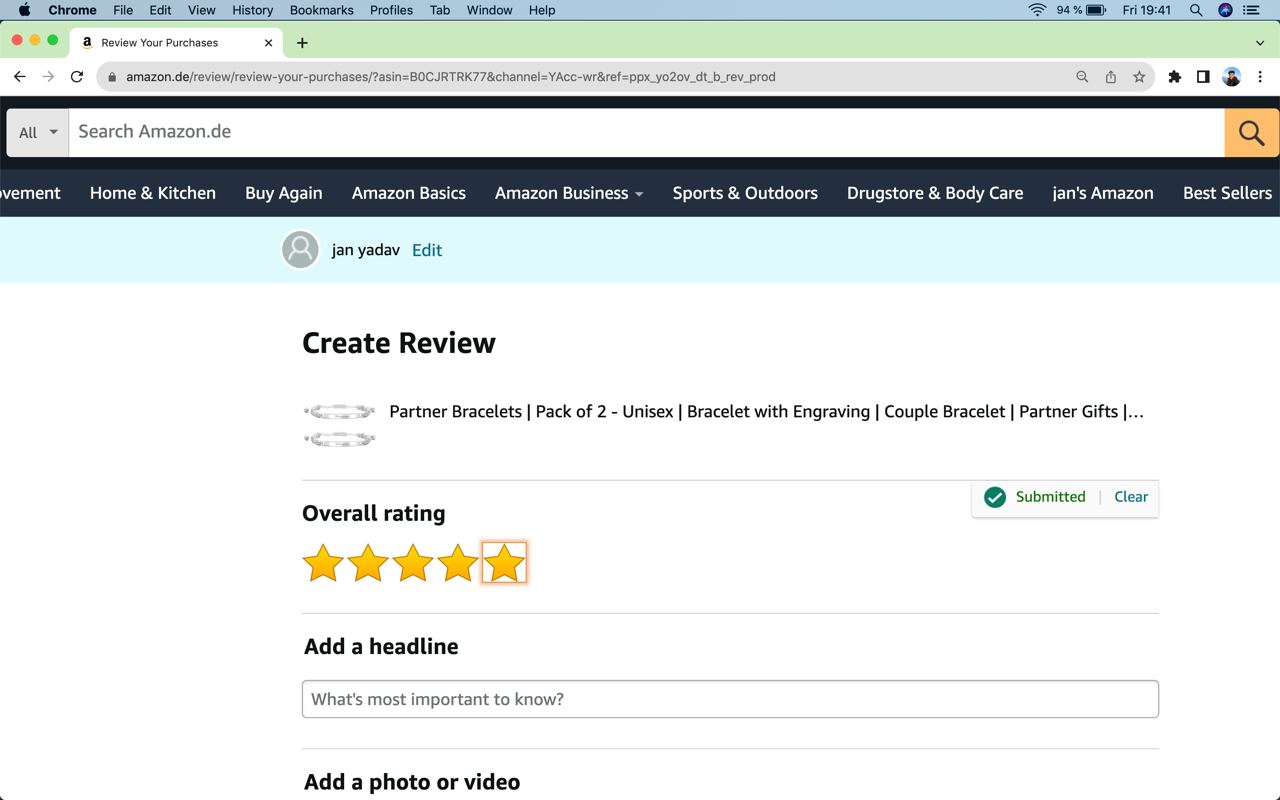Click the orange Amazon search magnifier button

pos(1251,132)
